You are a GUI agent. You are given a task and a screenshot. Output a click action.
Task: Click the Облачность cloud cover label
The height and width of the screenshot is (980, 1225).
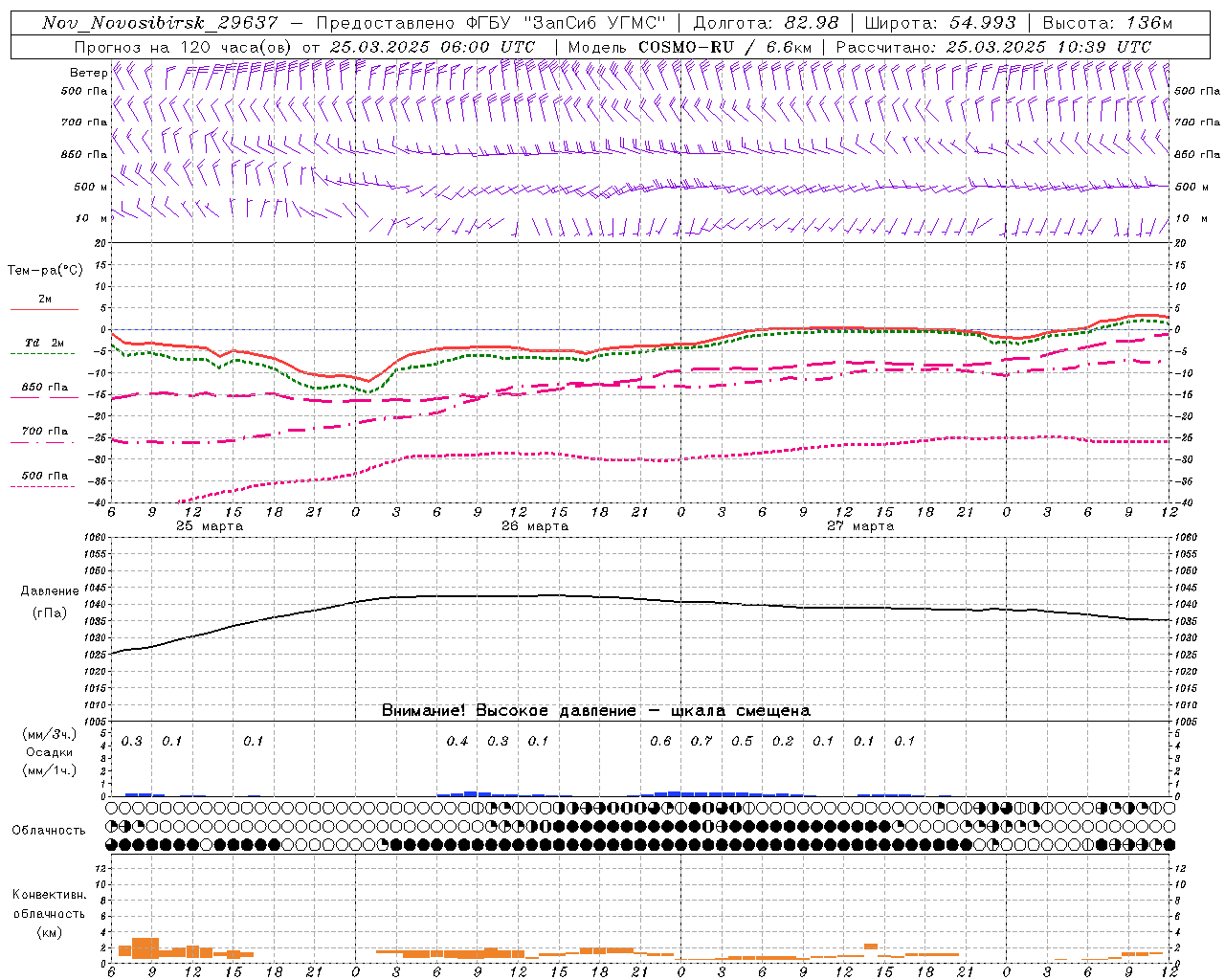[x=49, y=831]
